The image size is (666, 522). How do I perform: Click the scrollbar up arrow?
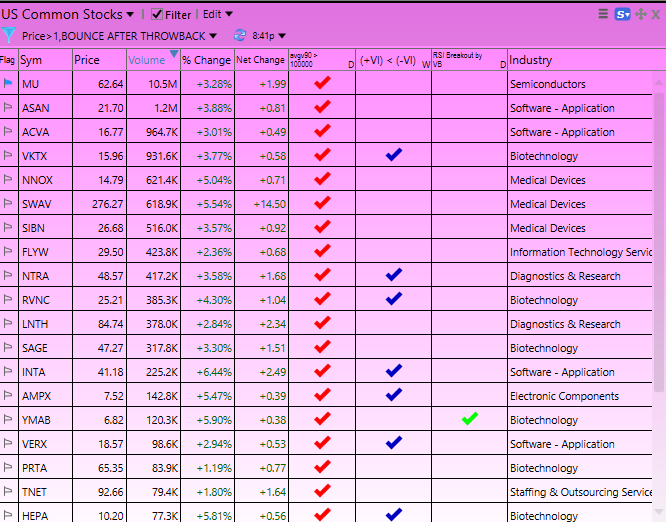(659, 82)
